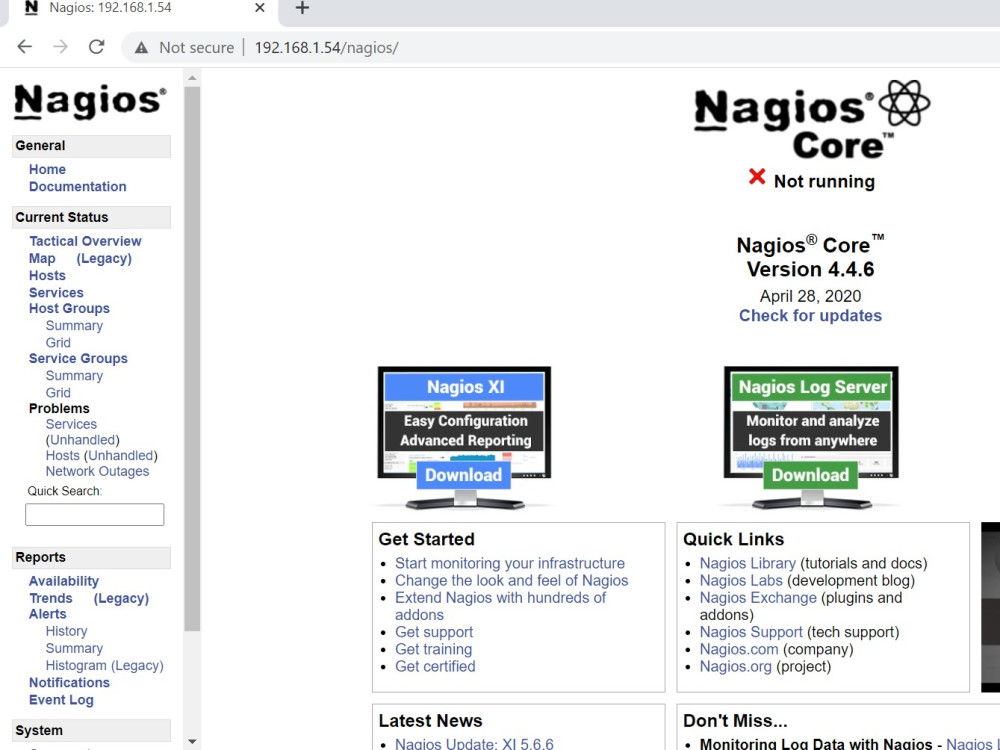Open Alerts report
This screenshot has height=750, width=1000.
coord(48,614)
